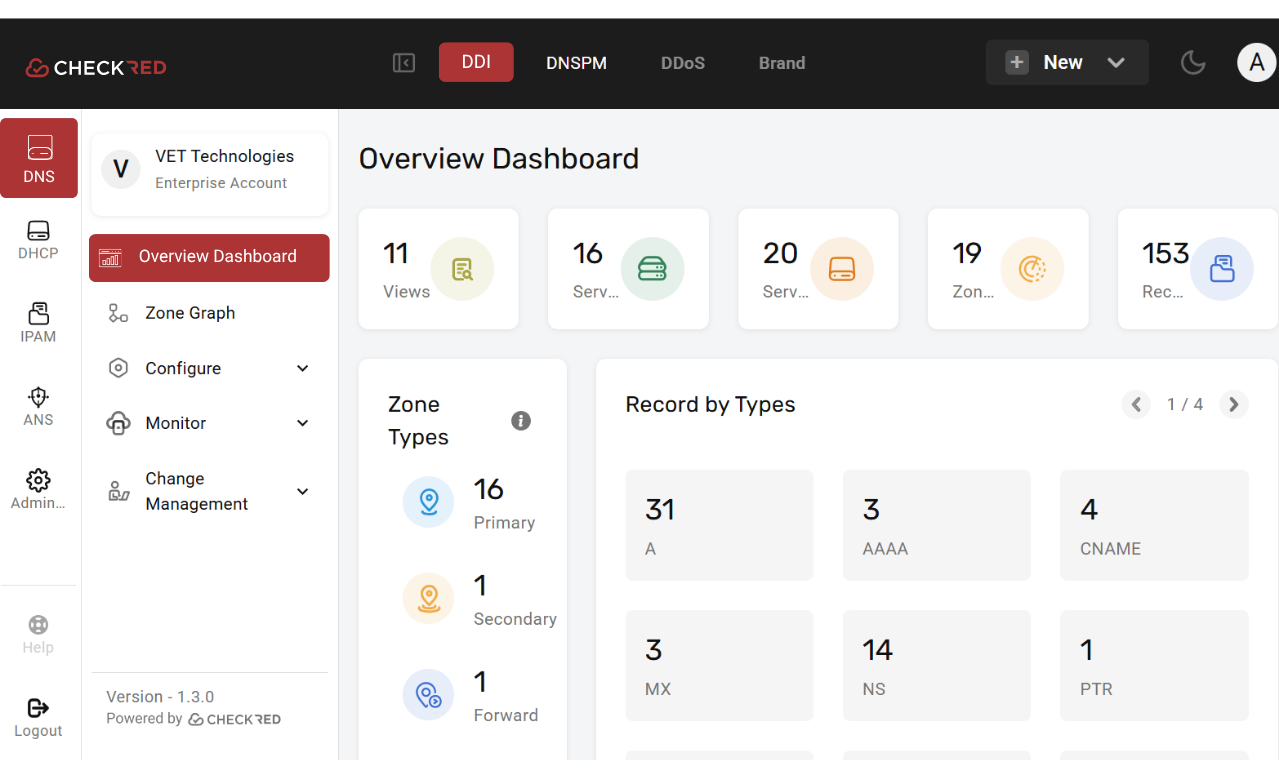This screenshot has width=1279, height=779.
Task: Open the user avatar "A" profile
Action: click(1256, 63)
